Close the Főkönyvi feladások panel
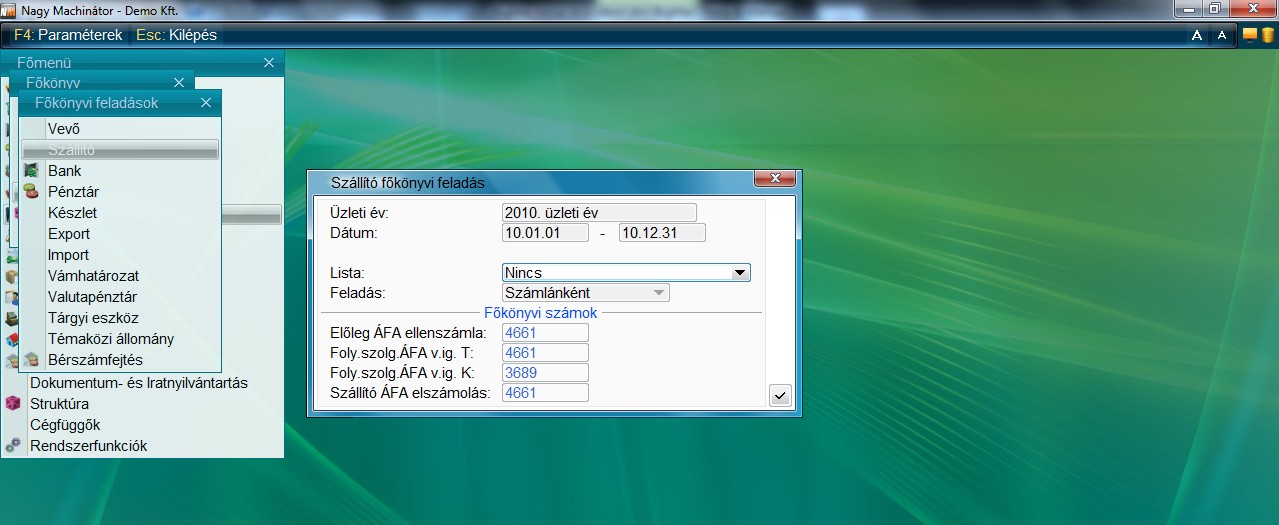This screenshot has width=1279, height=525. 206,102
